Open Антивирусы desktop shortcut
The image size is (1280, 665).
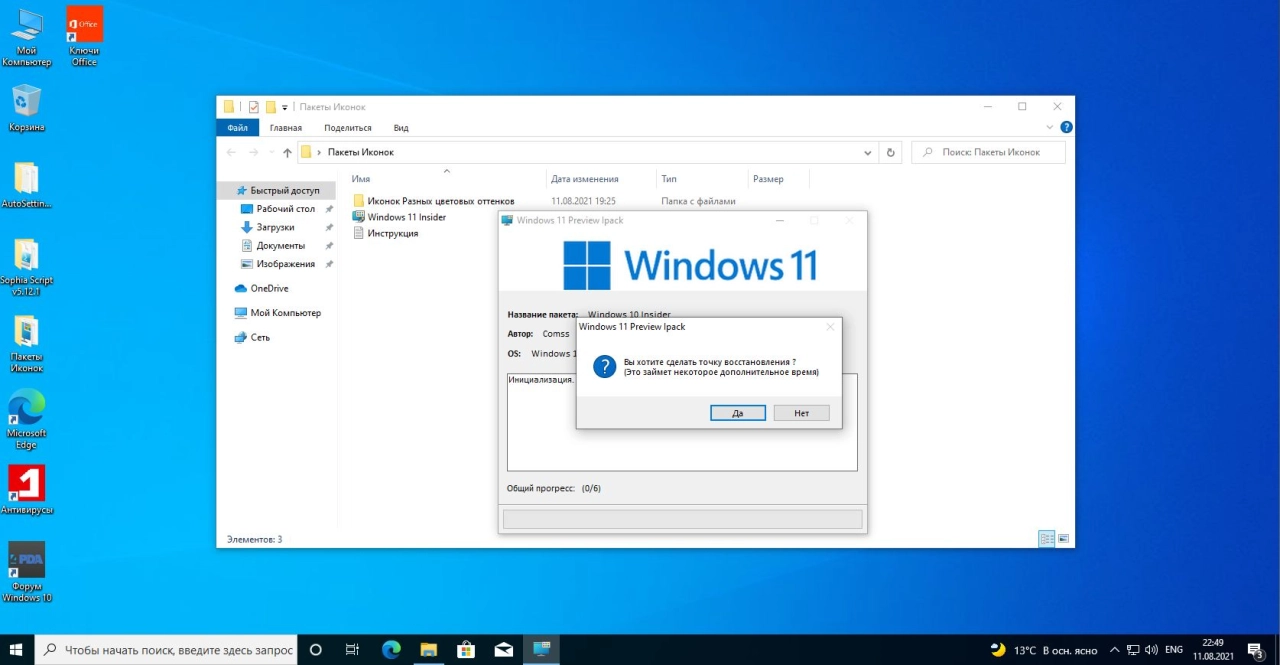27,490
